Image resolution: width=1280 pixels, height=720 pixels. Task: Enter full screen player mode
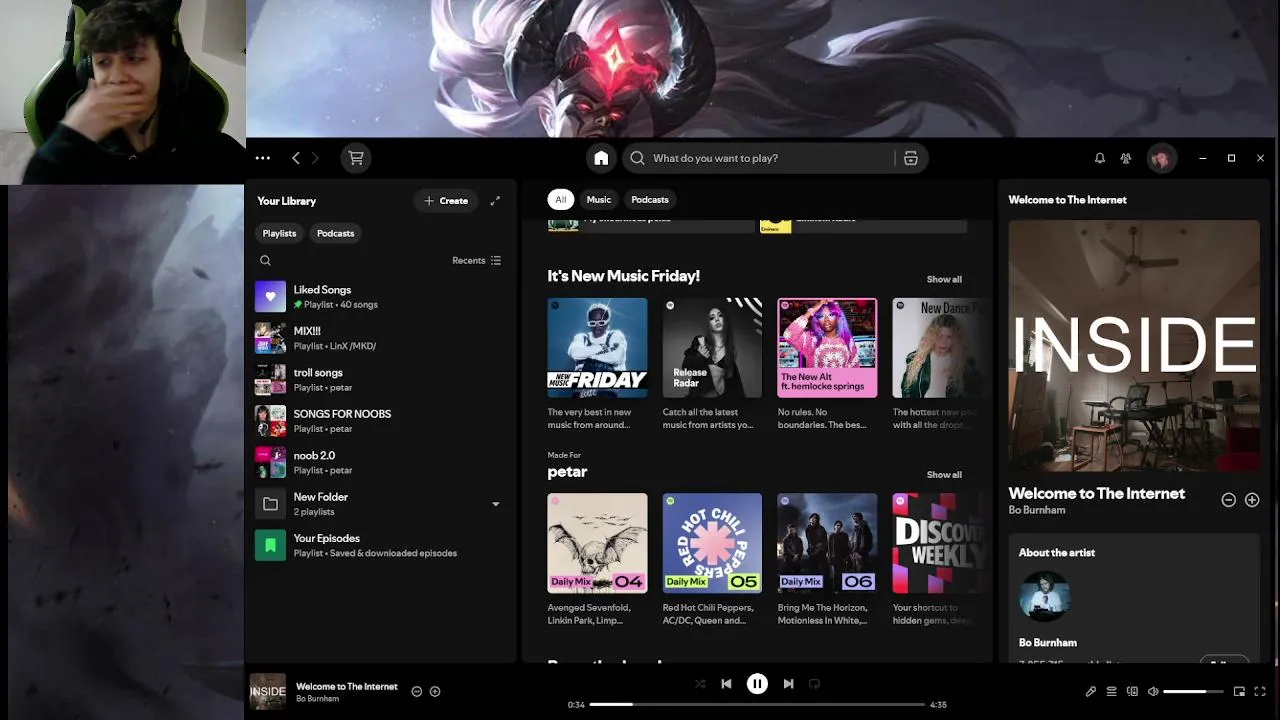tap(1260, 691)
